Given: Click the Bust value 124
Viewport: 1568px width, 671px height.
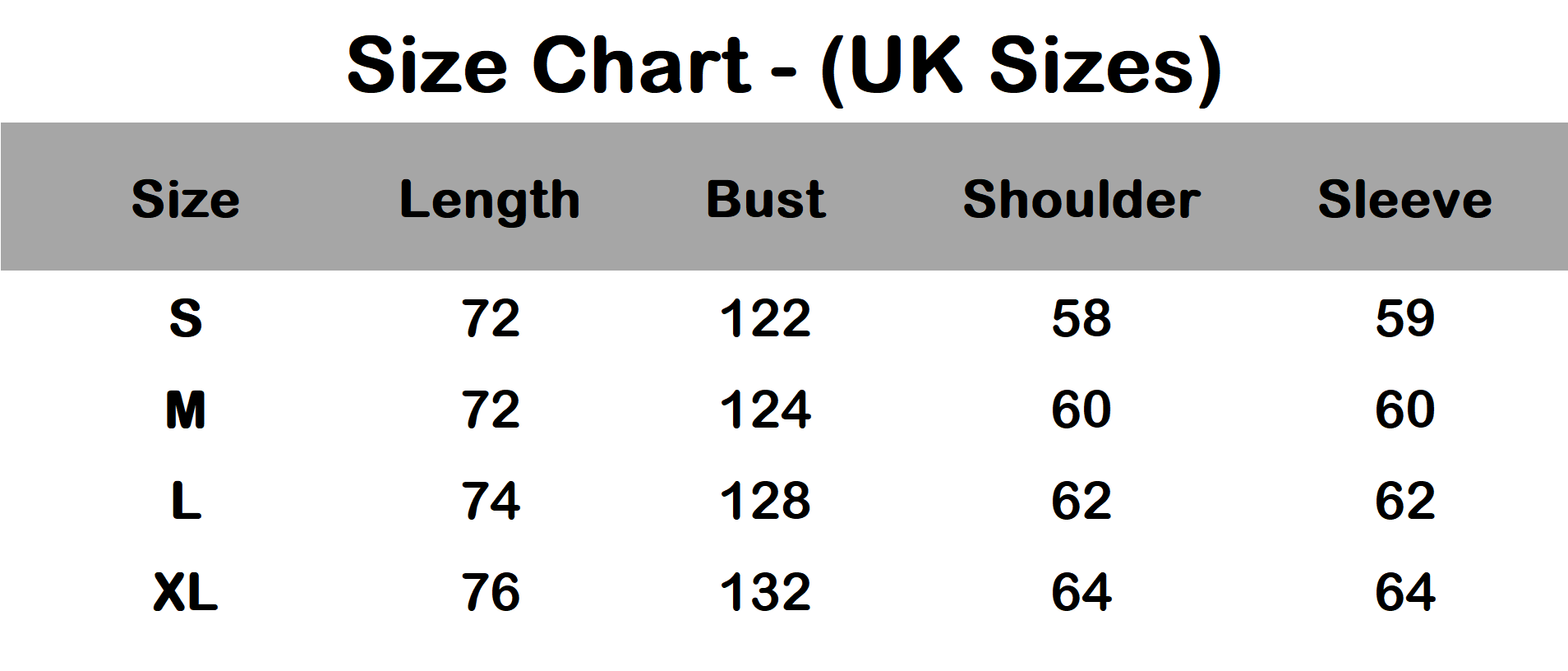Looking at the screenshot, I should (766, 410).
